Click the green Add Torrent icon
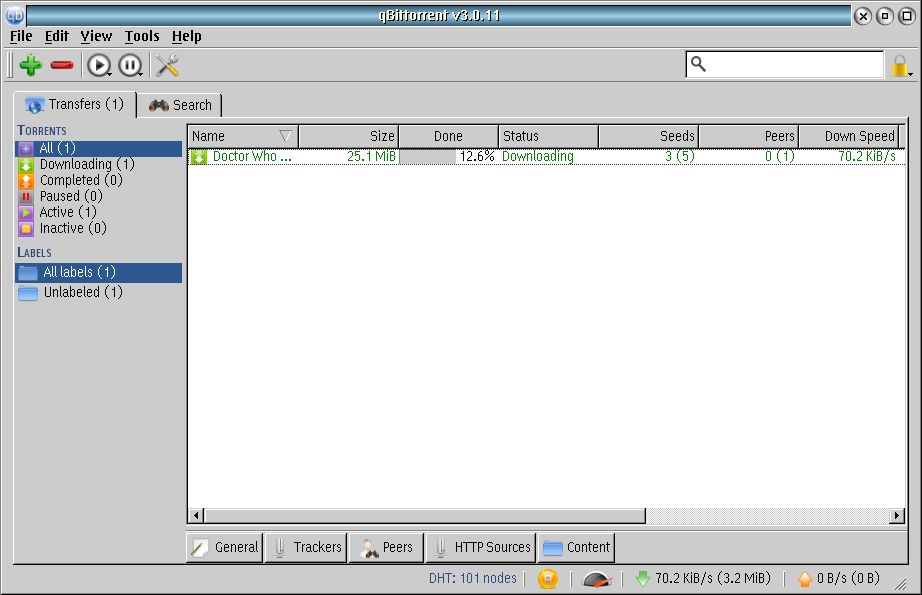The width and height of the screenshot is (922, 595). [29, 64]
